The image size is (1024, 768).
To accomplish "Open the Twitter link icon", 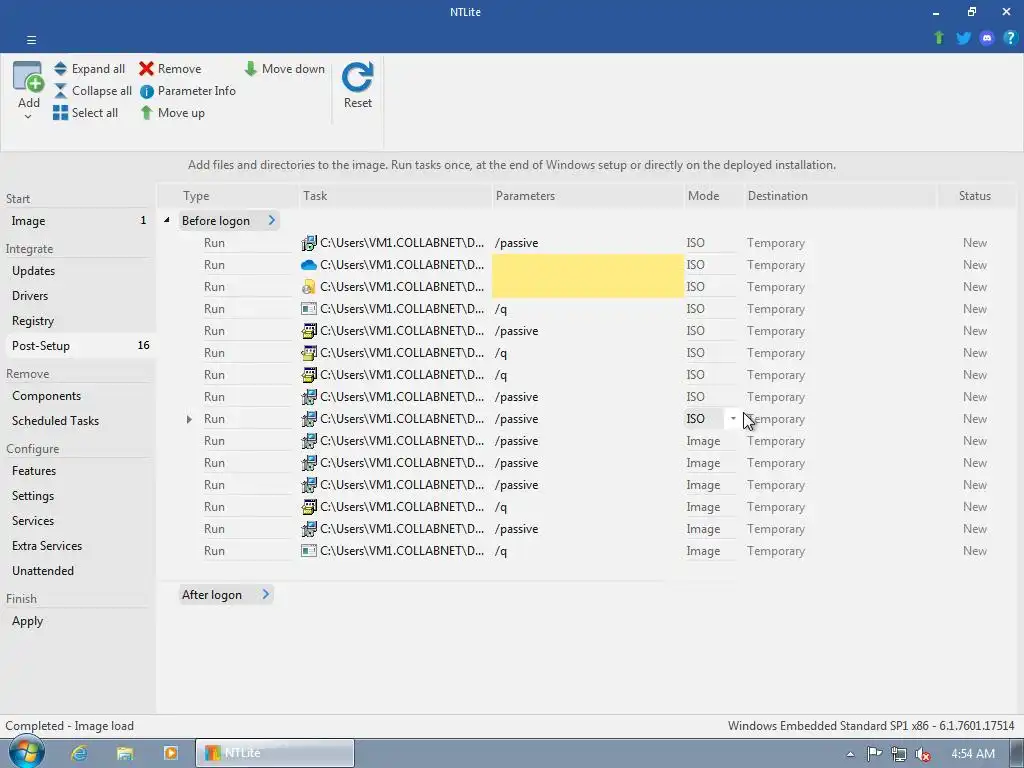I will pyautogui.click(x=963, y=38).
